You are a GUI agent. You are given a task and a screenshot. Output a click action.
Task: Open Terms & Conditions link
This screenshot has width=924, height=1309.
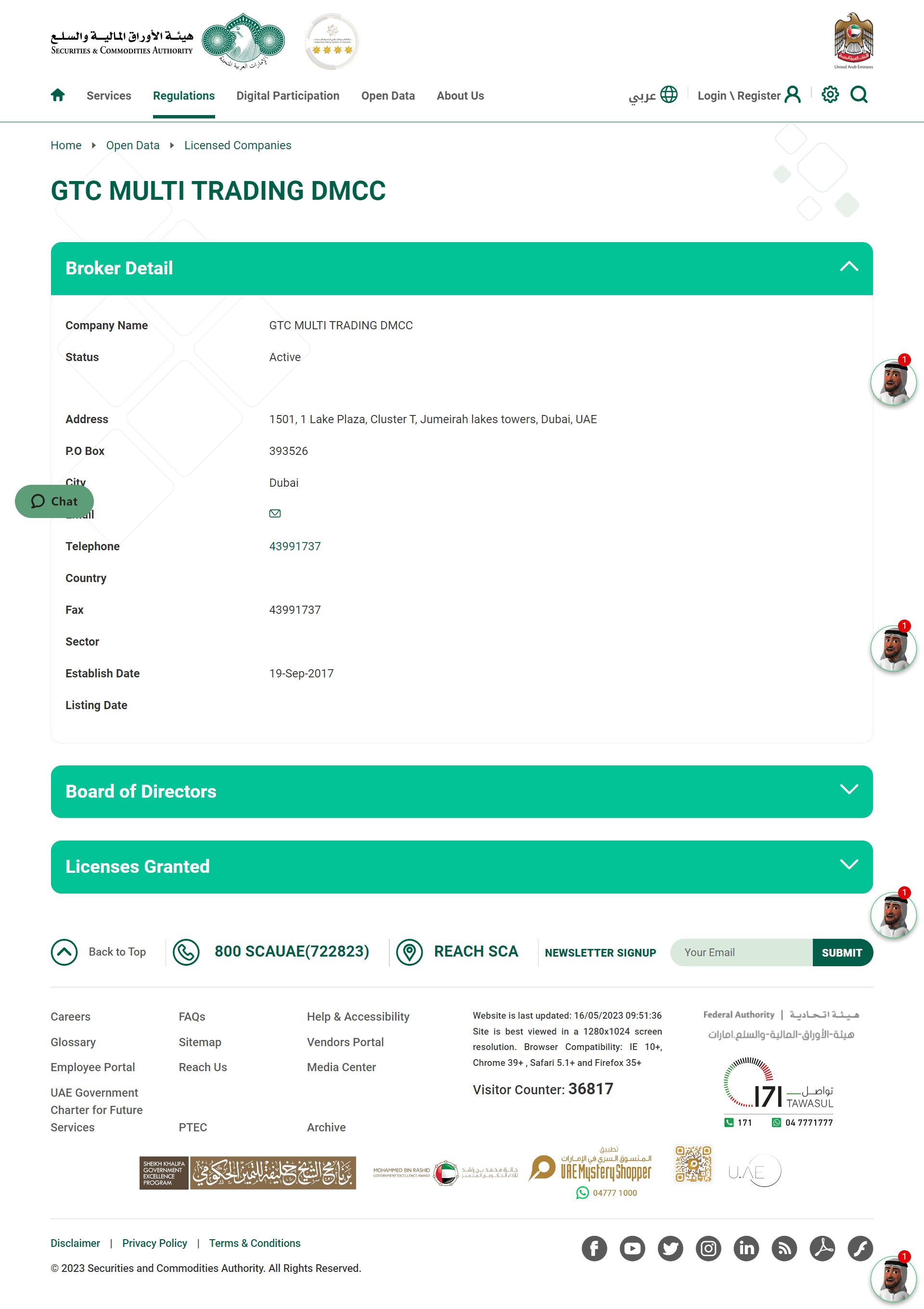click(255, 1243)
